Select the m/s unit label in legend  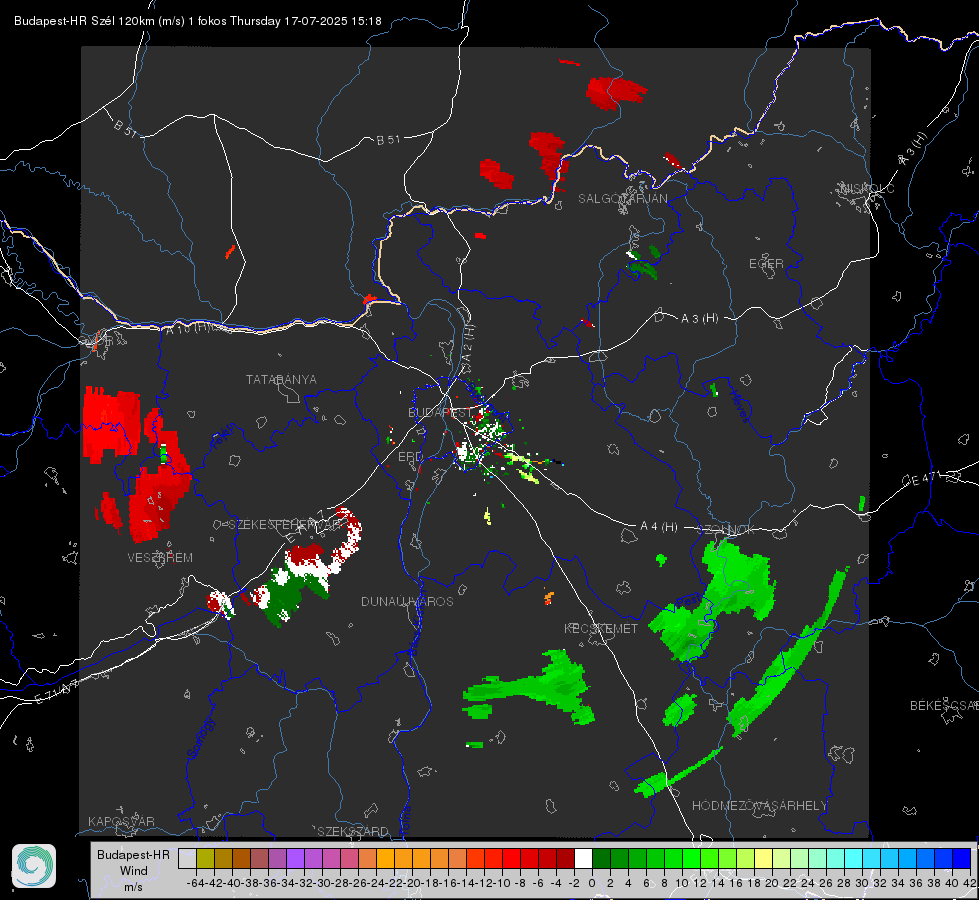tap(133, 887)
